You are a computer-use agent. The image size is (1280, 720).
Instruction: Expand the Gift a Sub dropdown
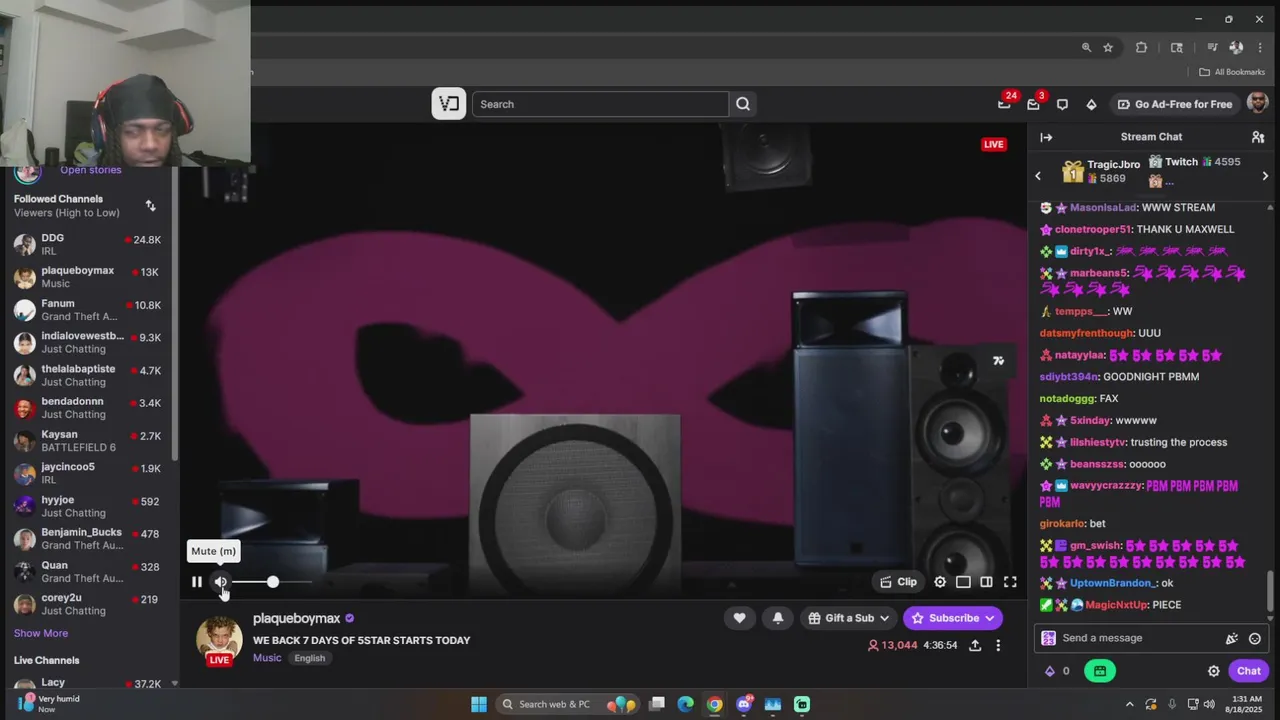(849, 618)
